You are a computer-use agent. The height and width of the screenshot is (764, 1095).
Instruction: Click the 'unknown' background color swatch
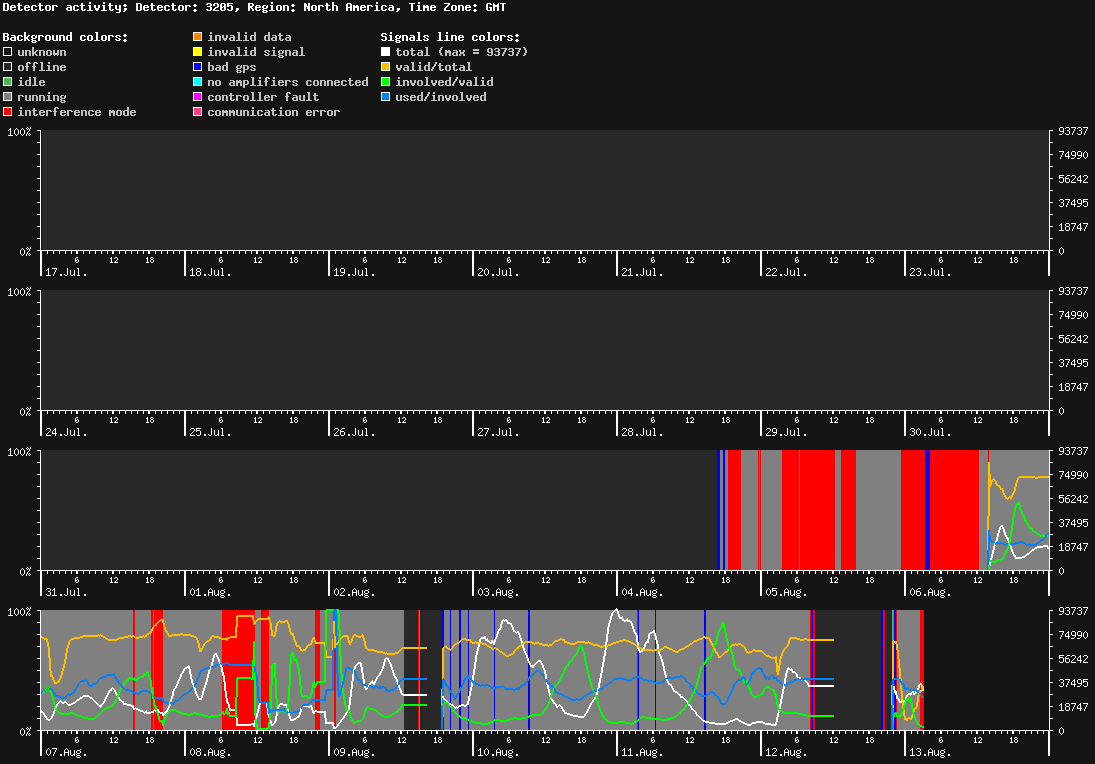[x=8, y=52]
